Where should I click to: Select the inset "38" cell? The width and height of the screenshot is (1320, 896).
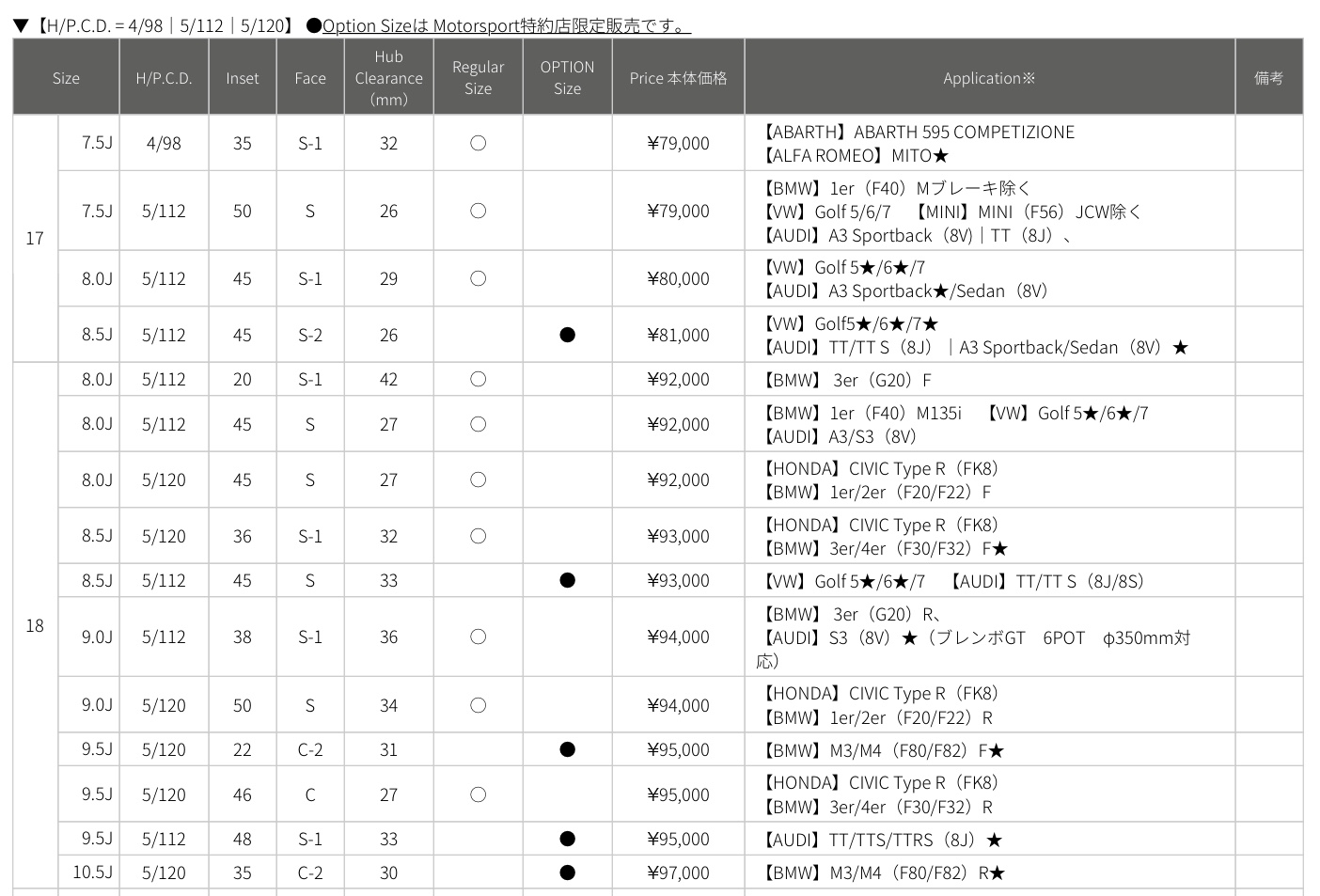point(243,637)
